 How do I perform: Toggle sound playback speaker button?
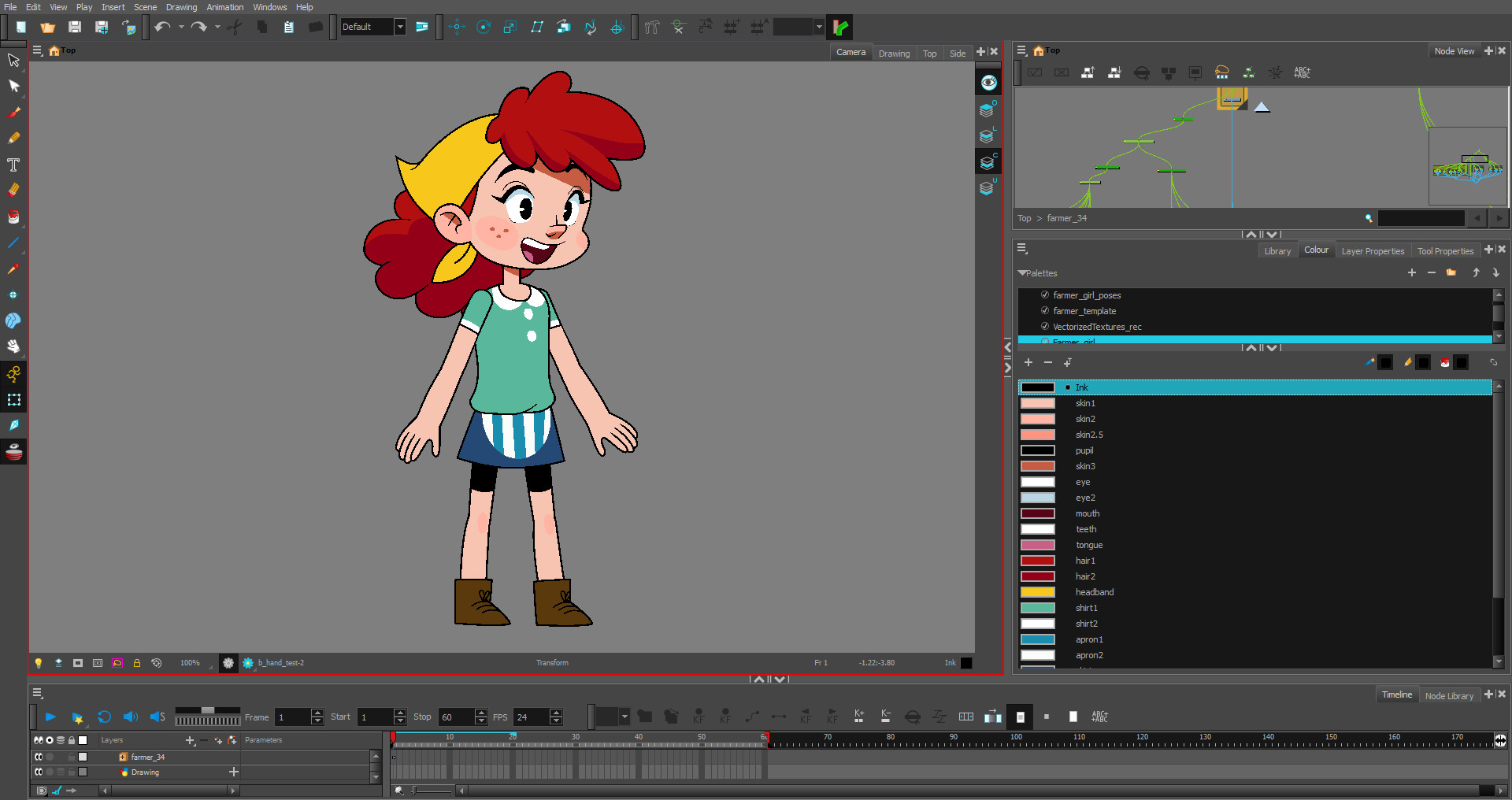(131, 717)
